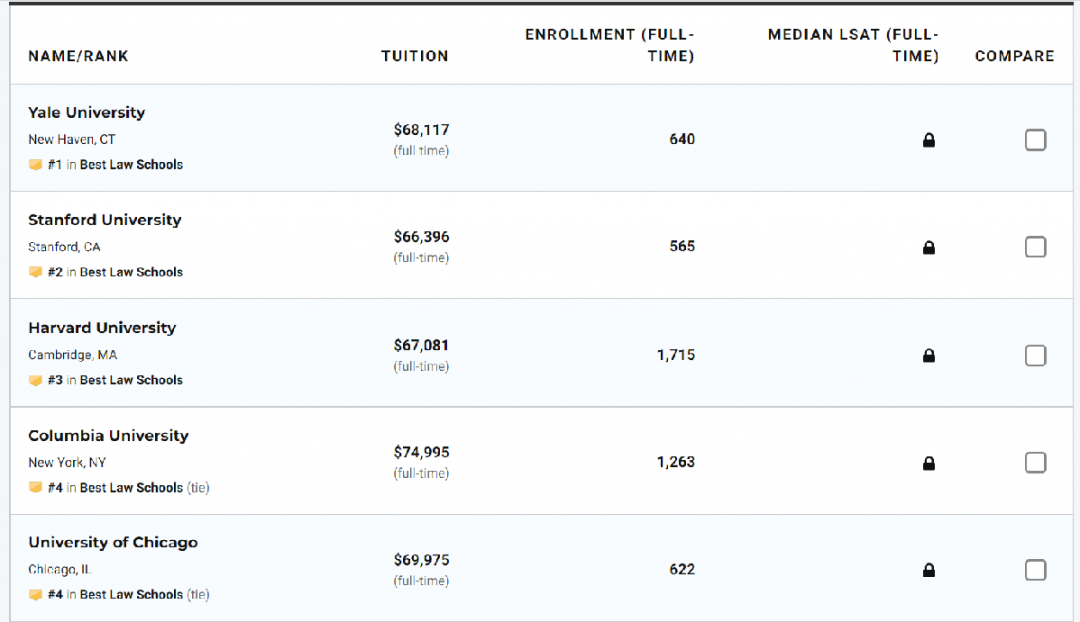Click Columbia's locked median LSAT icon
1080x622 pixels.
point(928,463)
